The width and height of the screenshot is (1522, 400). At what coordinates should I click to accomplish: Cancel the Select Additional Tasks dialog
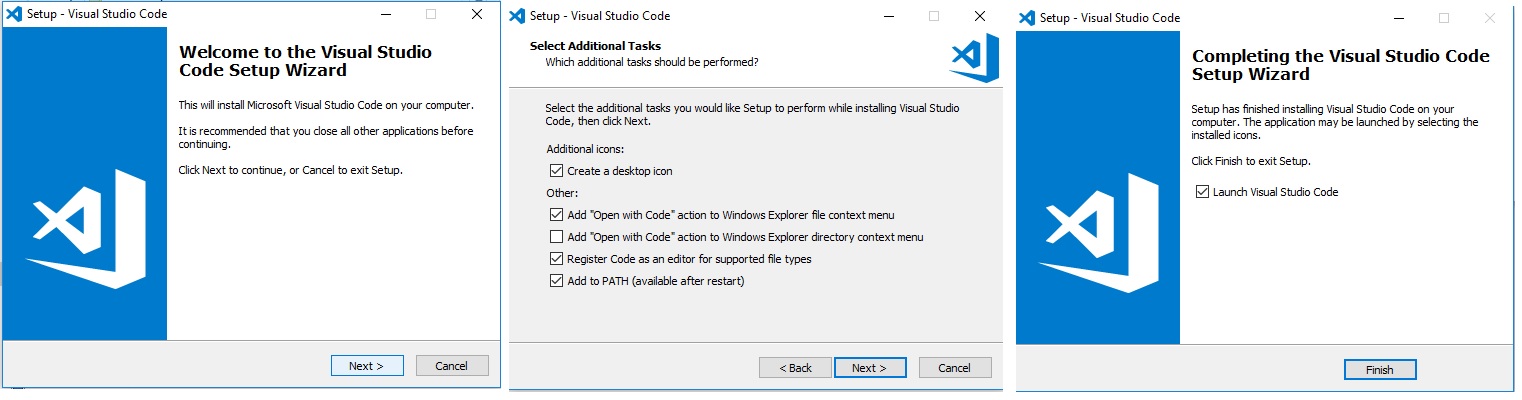[955, 368]
